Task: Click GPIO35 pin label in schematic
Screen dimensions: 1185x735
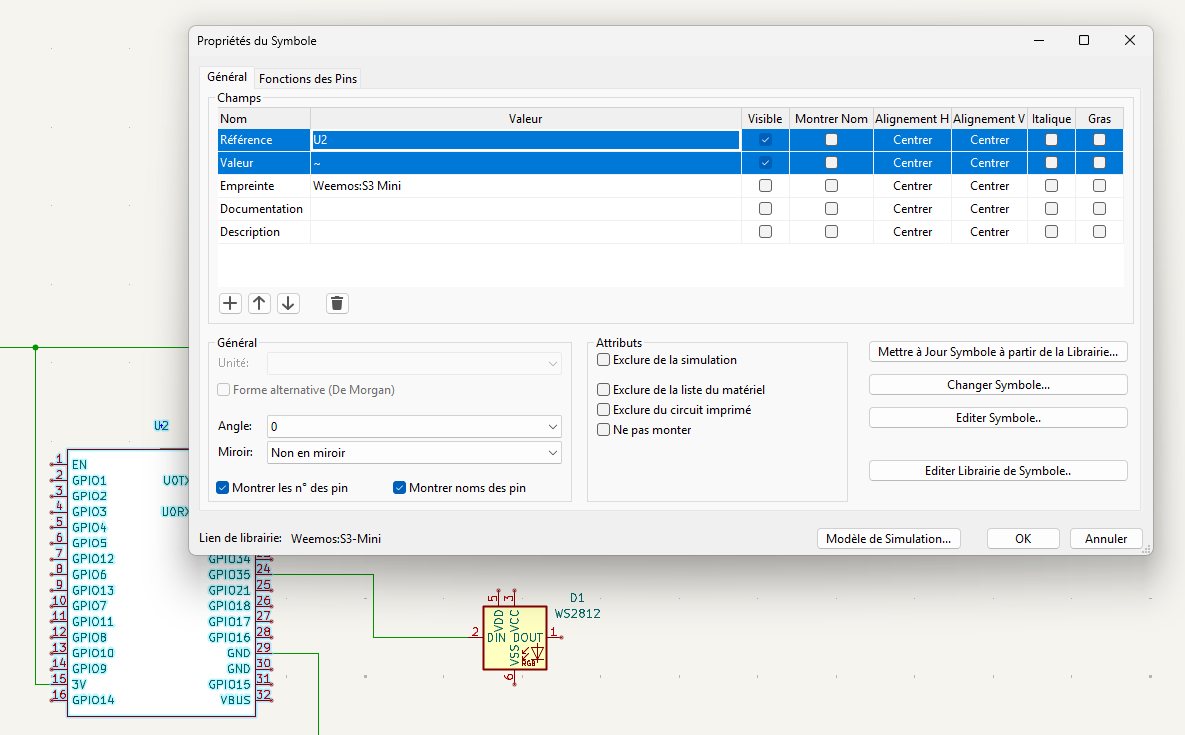Action: [229, 575]
